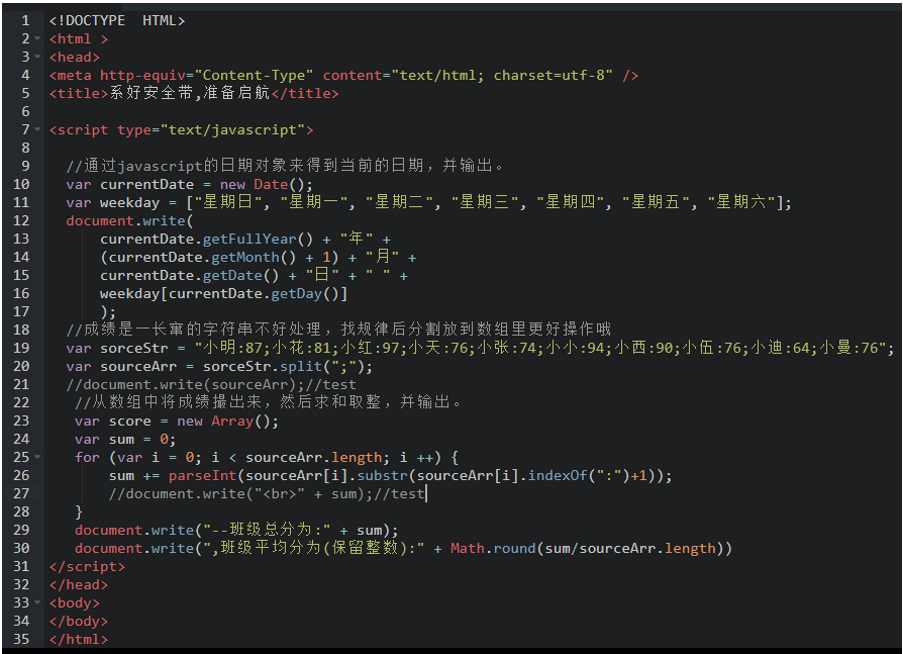
Task: Click the closing </html> tag
Action: [x=78, y=640]
